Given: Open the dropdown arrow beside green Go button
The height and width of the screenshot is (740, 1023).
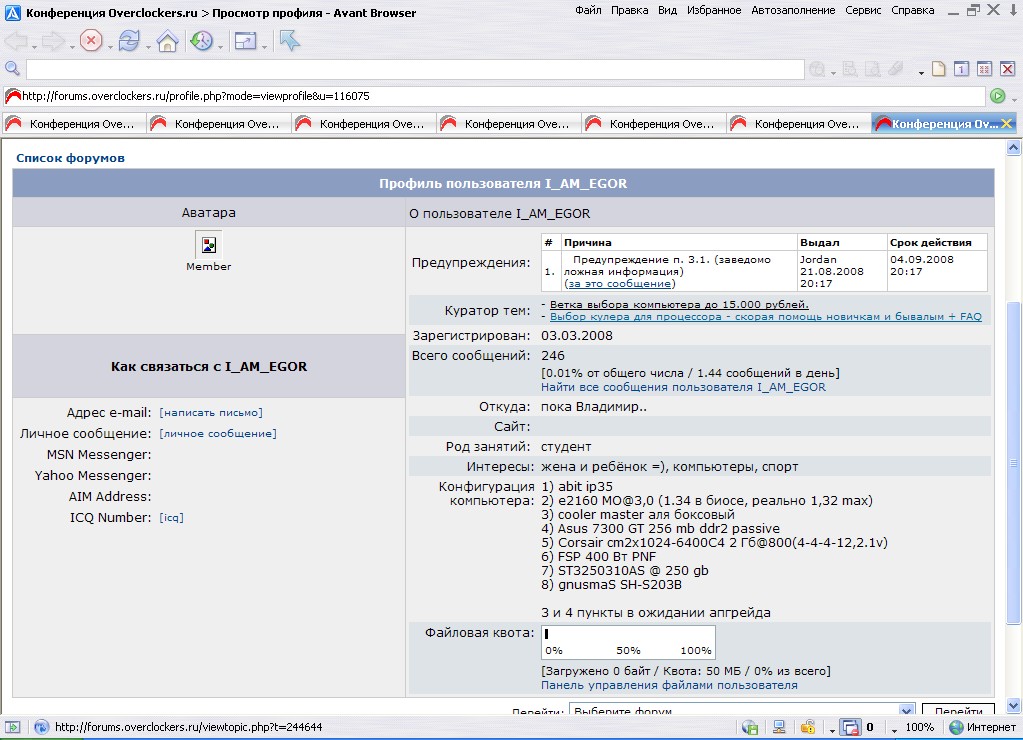Looking at the screenshot, I should point(1014,99).
